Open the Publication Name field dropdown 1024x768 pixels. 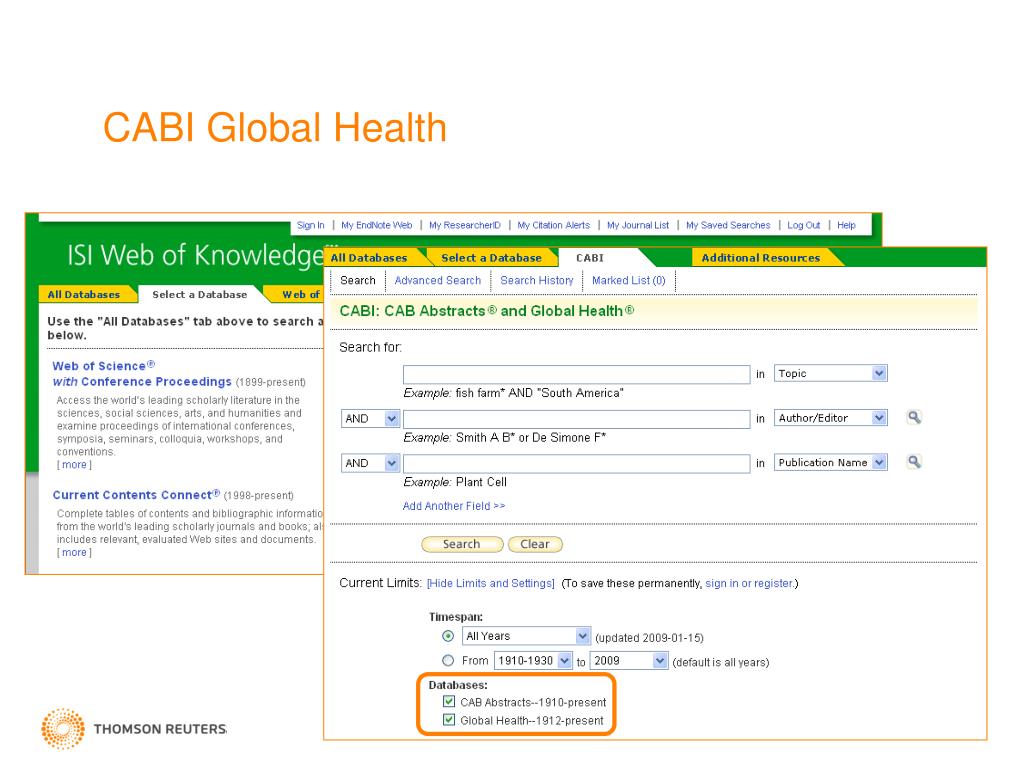point(830,462)
